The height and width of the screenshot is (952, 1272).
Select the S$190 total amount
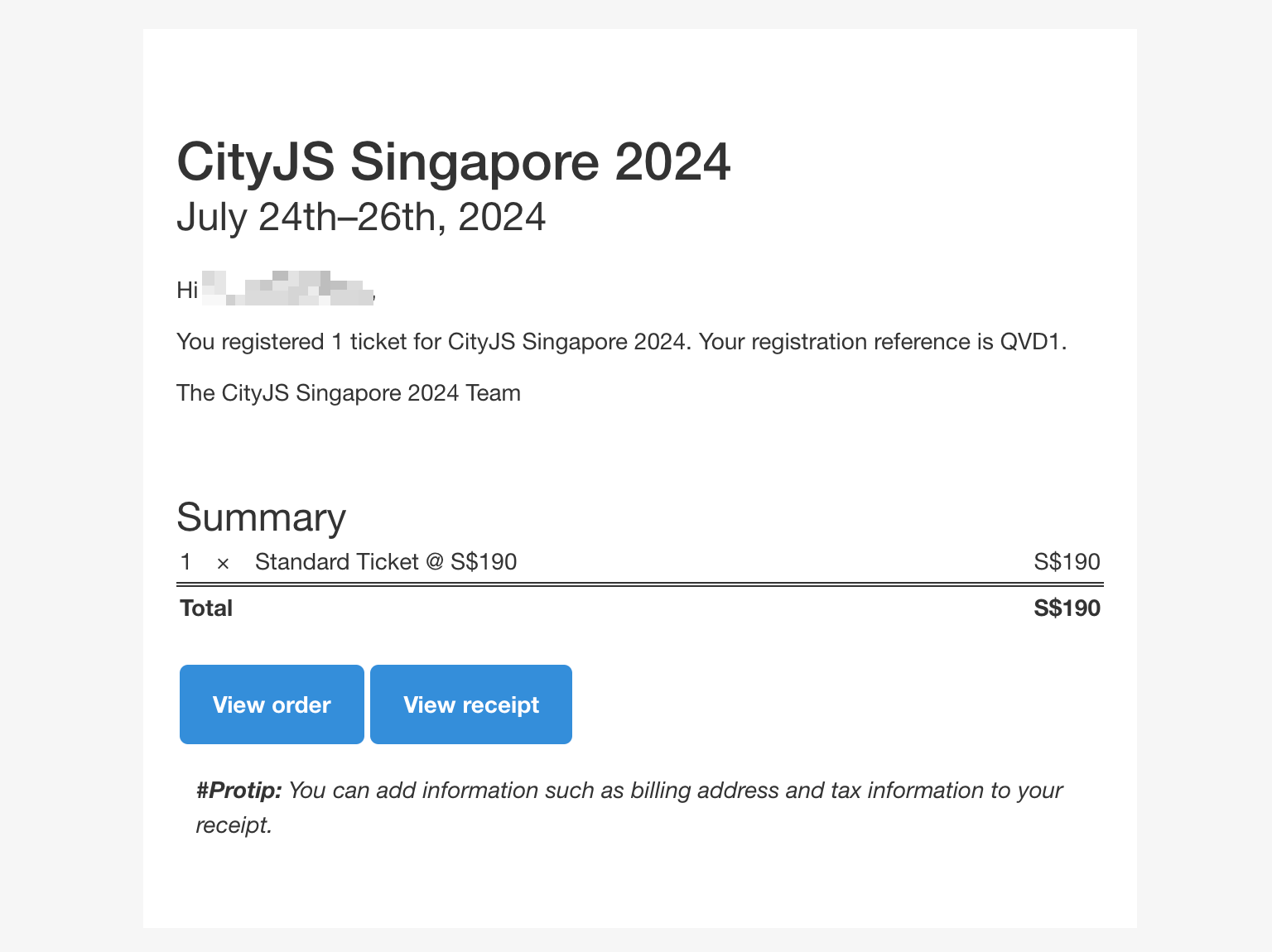(1067, 608)
